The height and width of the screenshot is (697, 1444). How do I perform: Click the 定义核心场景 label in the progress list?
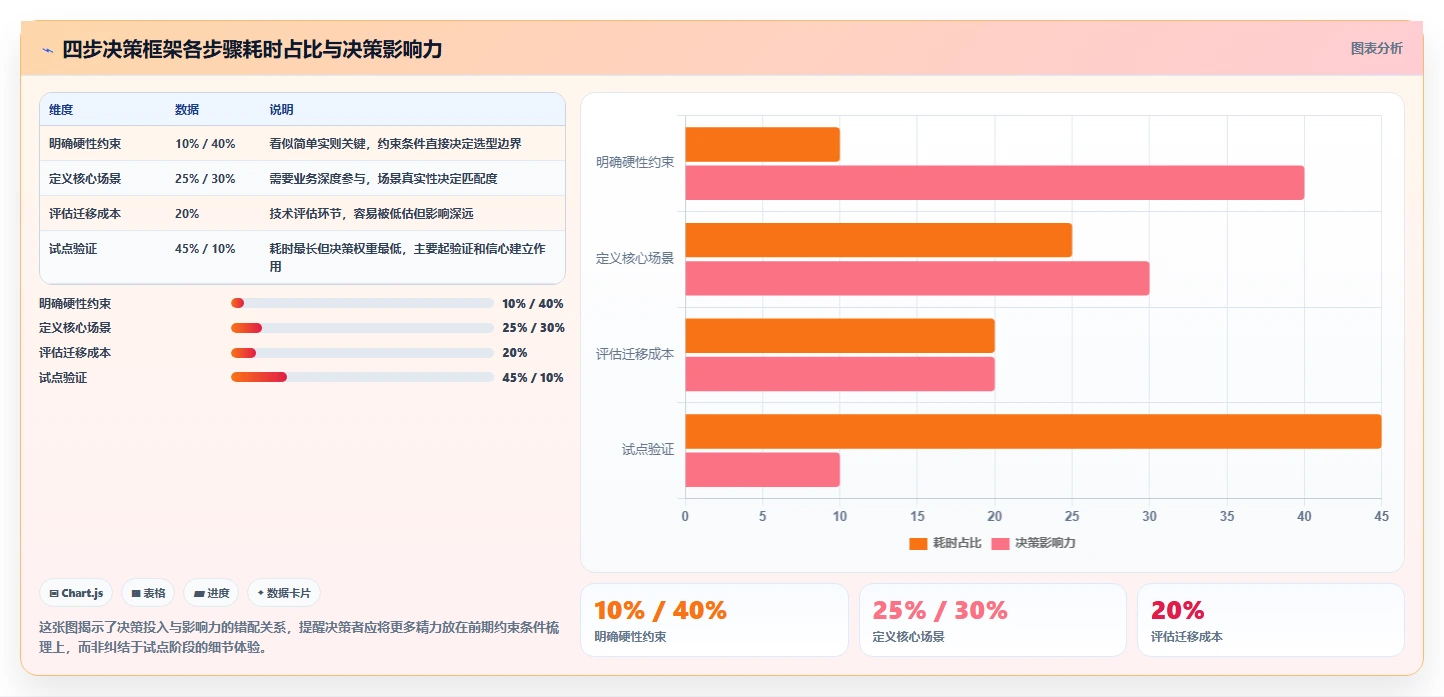[75, 328]
